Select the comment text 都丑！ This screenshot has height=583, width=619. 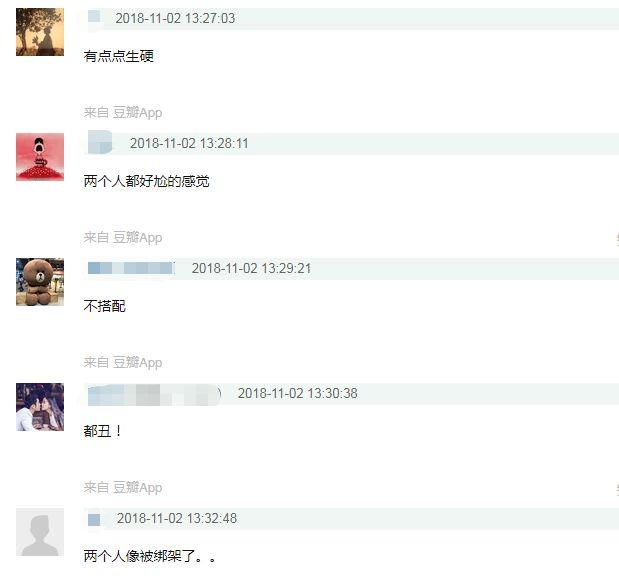103,431
